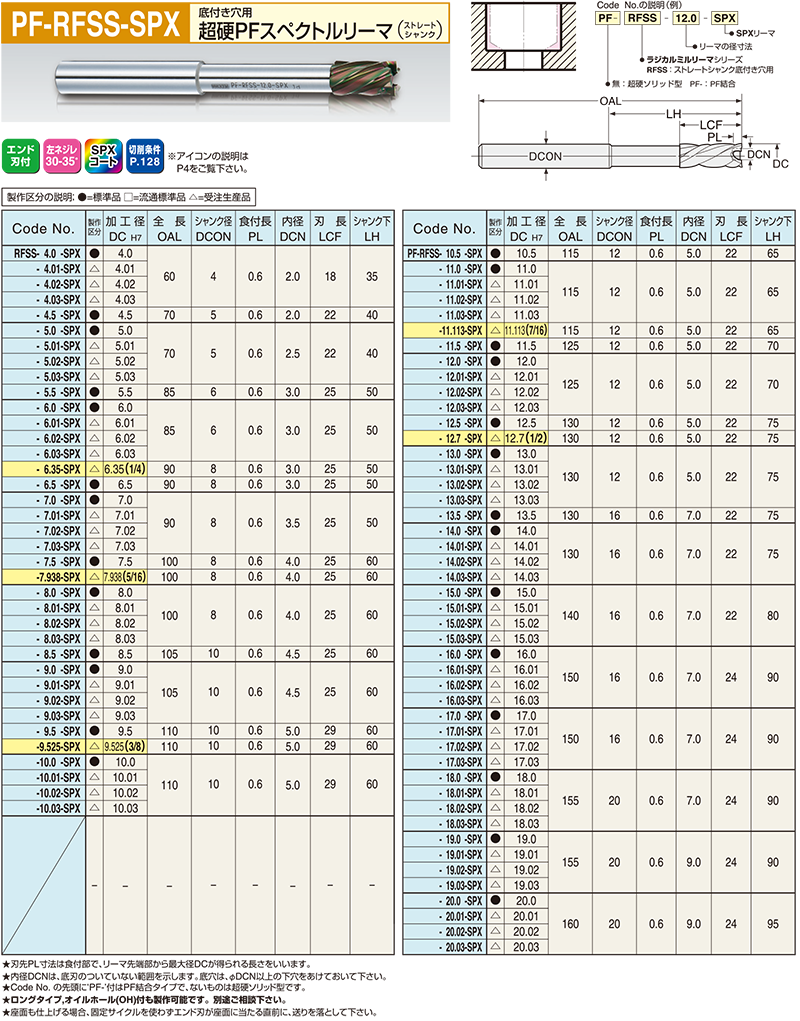
Task: Select the left table シャンク径 DCON header
Action: [213, 229]
